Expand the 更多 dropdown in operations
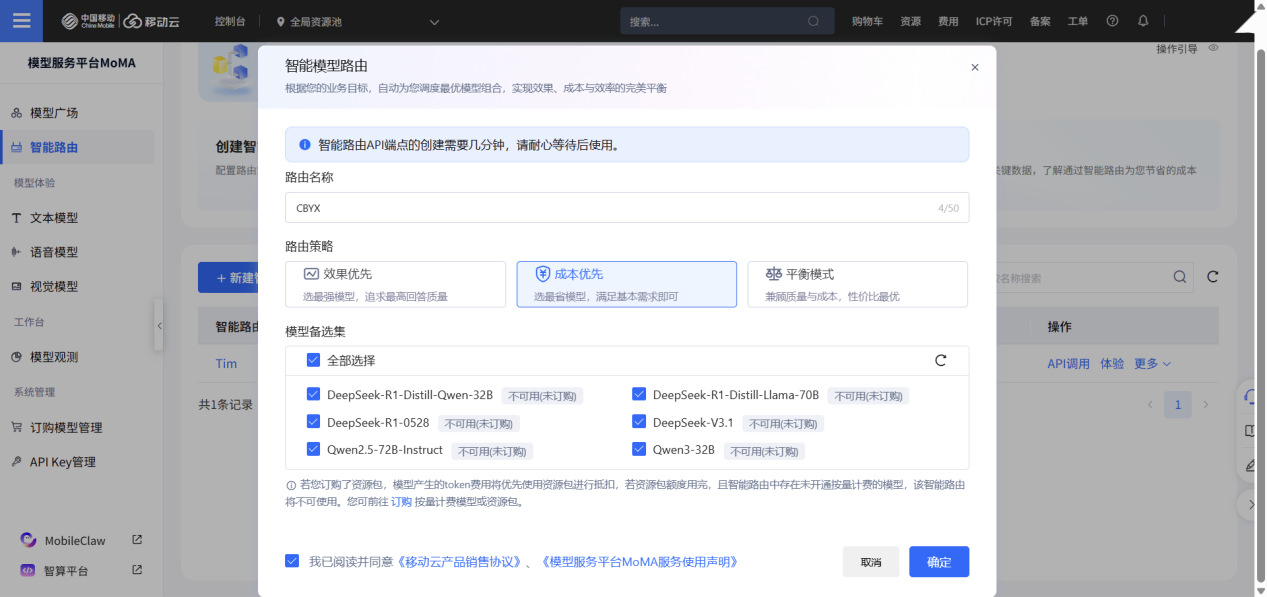The width and height of the screenshot is (1267, 597). pyautogui.click(x=1152, y=364)
